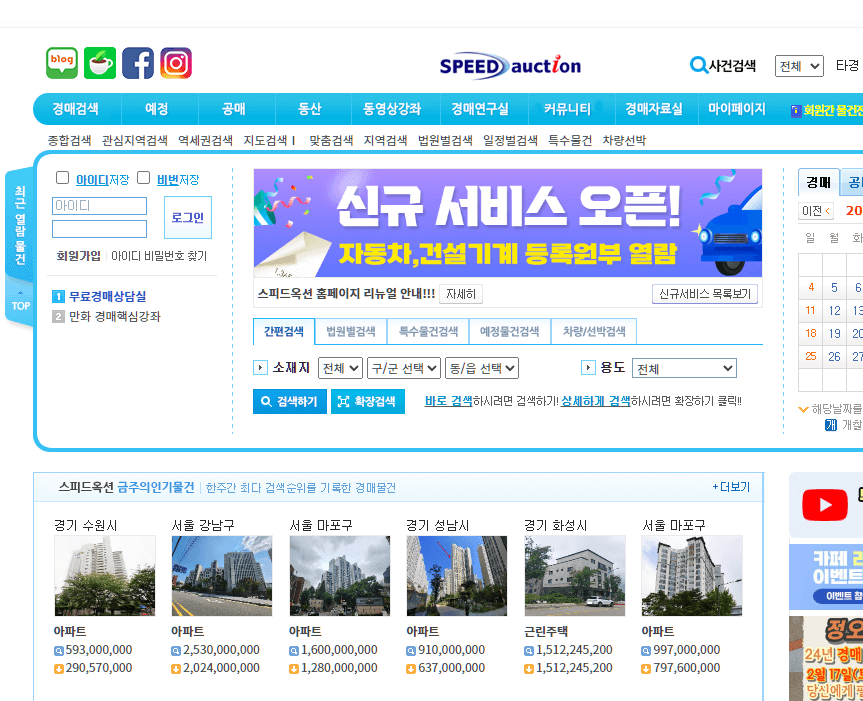Switch to the 법원별검색 tab
Image resolution: width=863 pixels, height=701 pixels.
click(x=350, y=329)
